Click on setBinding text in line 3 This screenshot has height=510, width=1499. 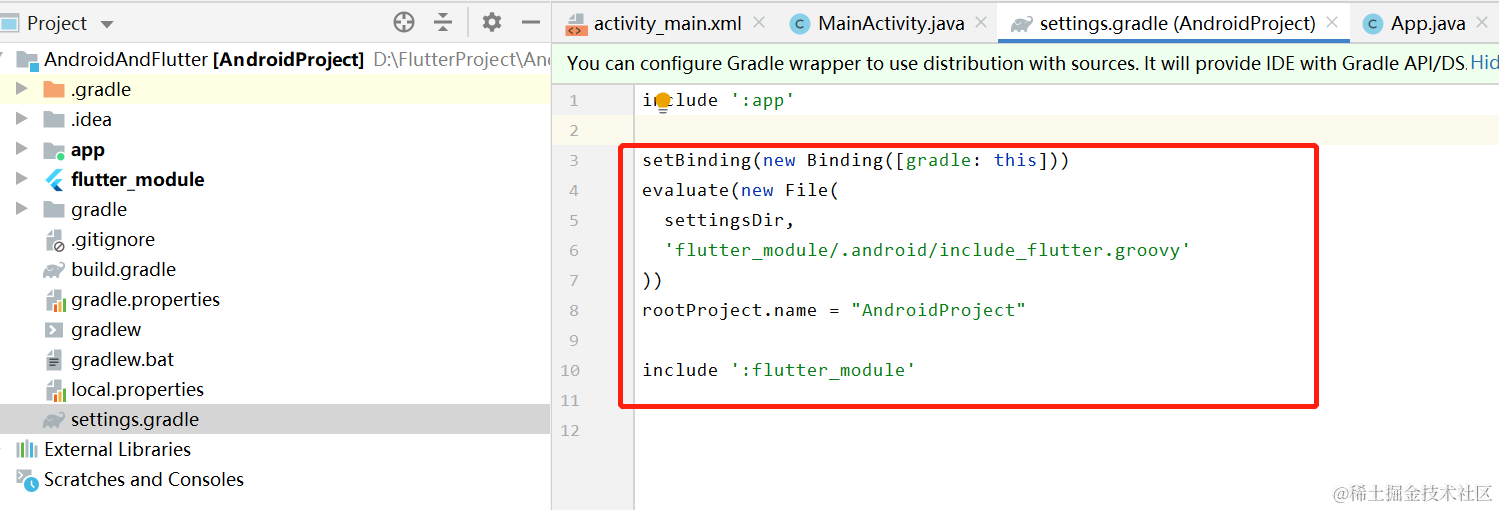point(696,160)
